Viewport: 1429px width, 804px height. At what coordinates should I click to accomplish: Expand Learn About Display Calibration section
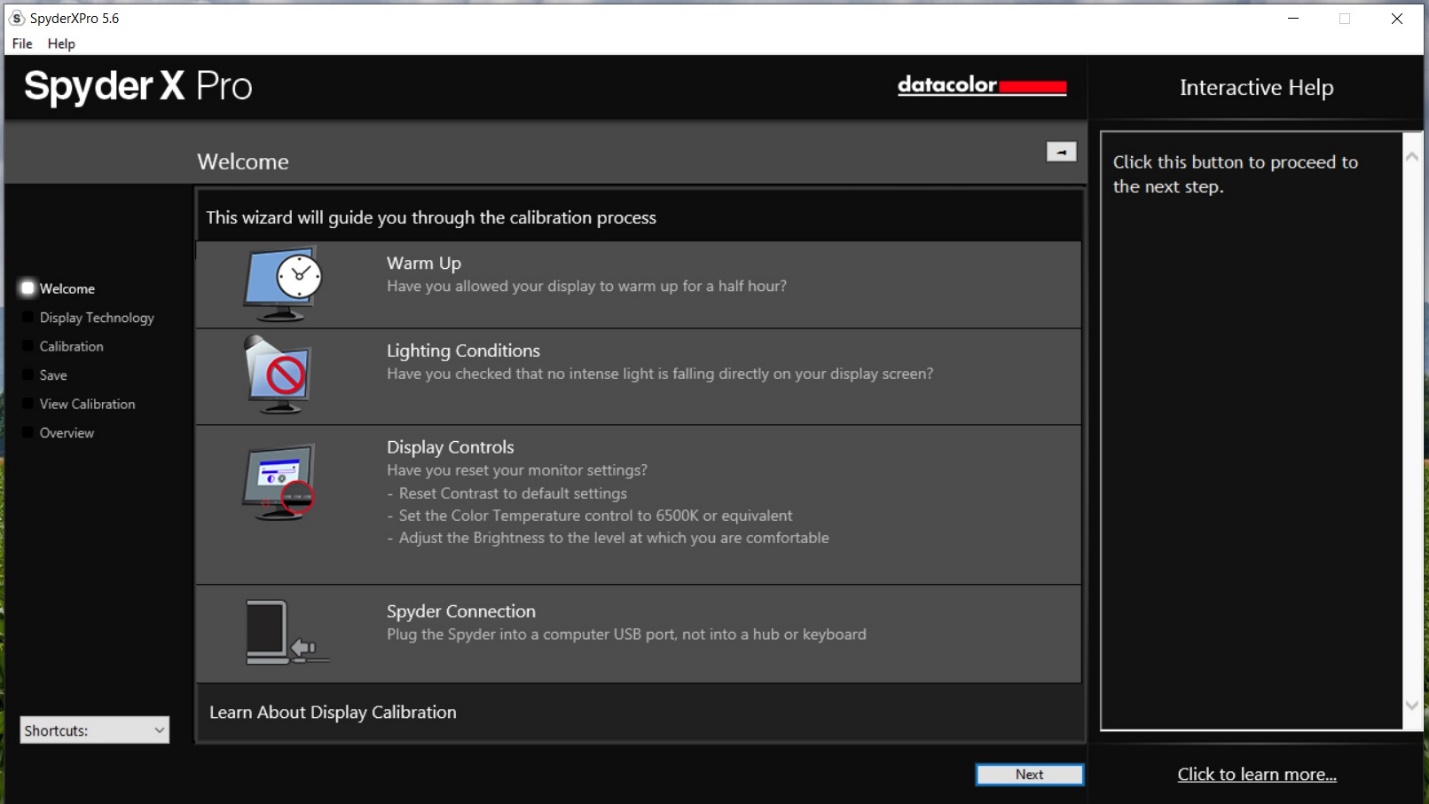tap(333, 713)
